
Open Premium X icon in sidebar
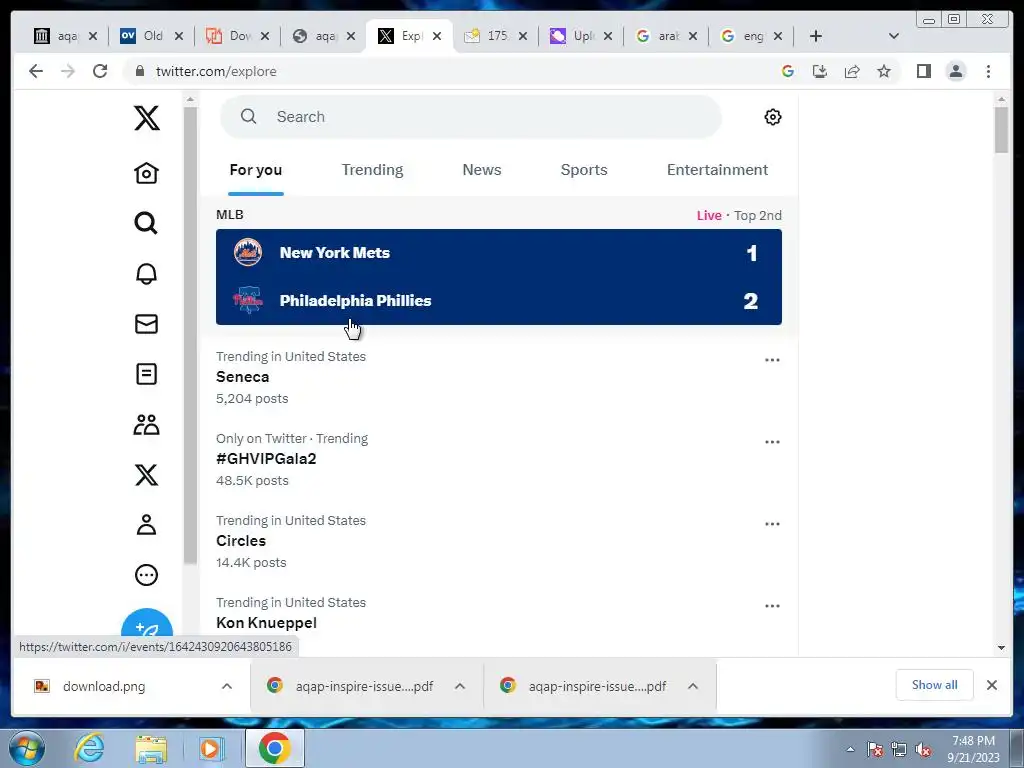tap(146, 475)
